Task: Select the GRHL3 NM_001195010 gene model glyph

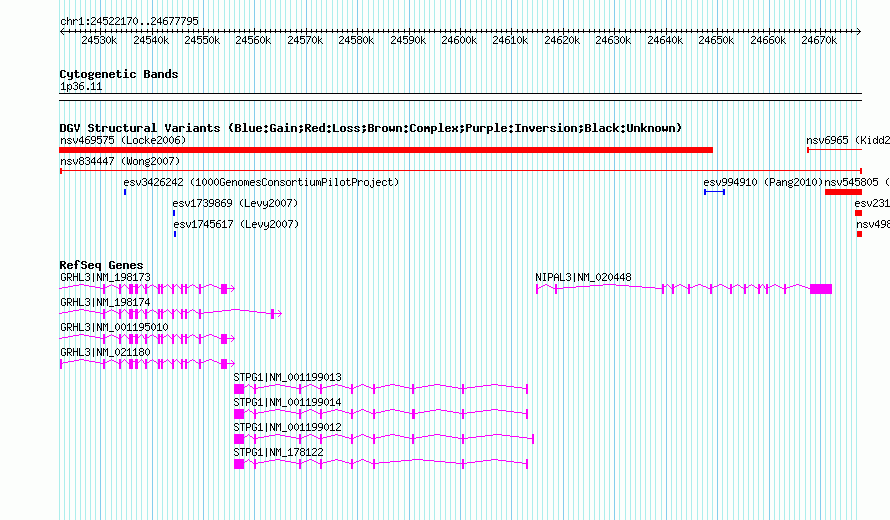Action: coord(147,339)
